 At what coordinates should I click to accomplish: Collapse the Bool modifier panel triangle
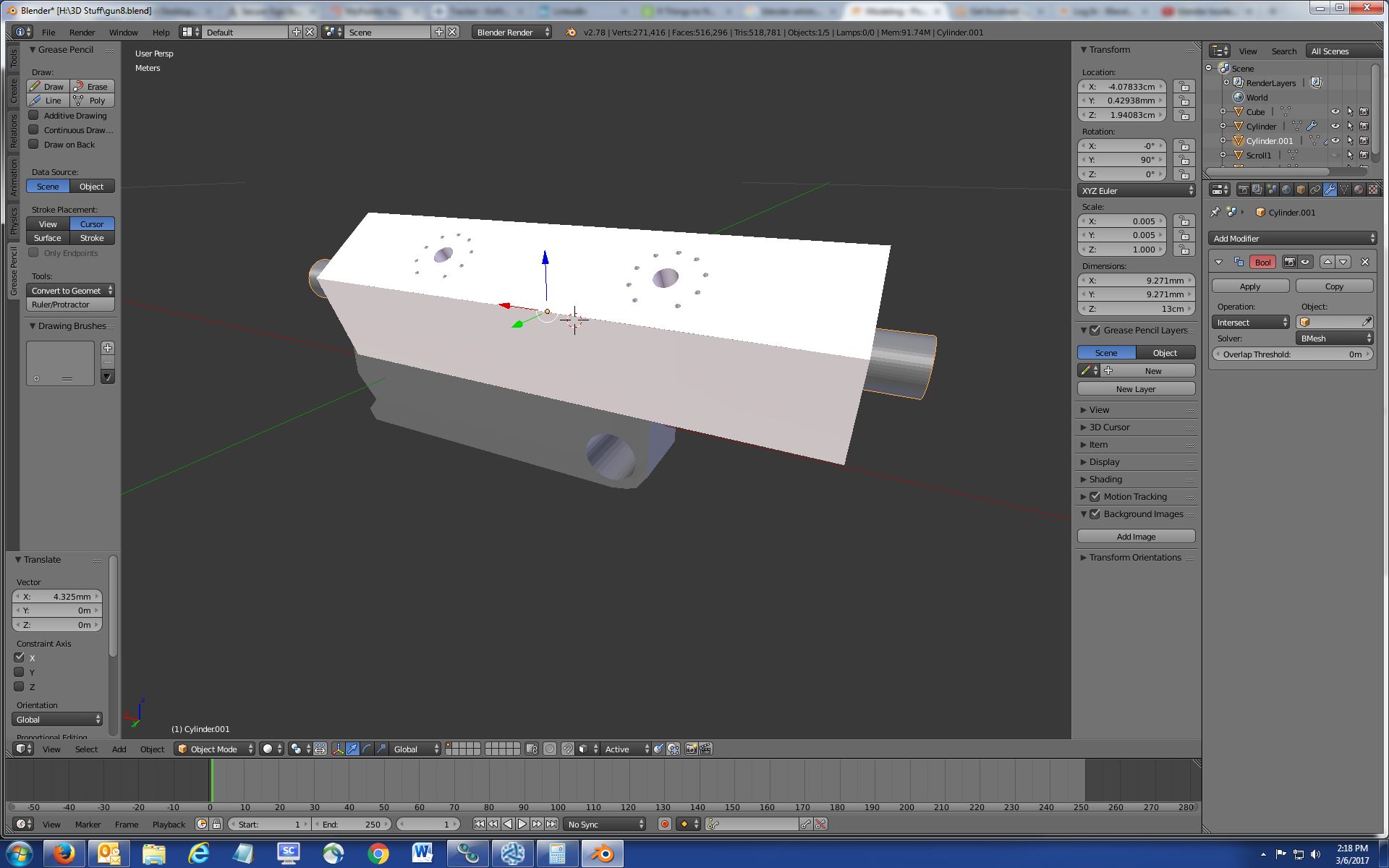point(1219,262)
